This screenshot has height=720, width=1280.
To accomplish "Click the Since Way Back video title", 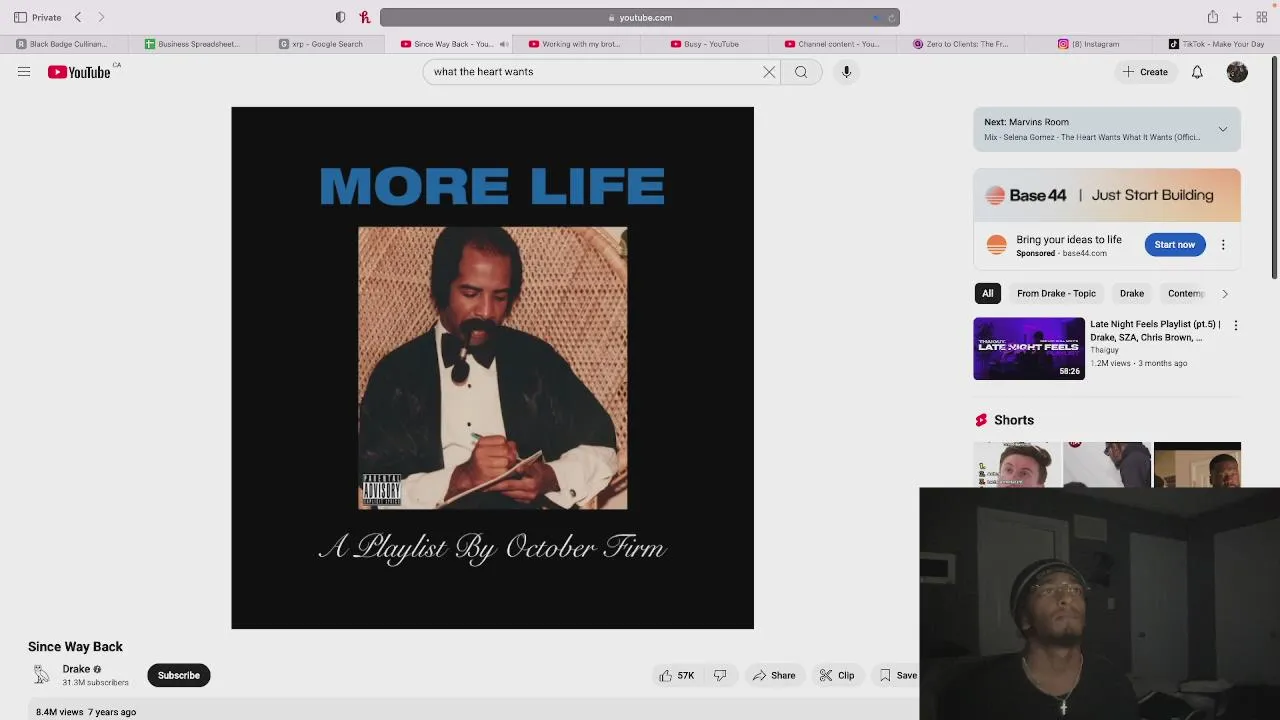I will coord(75,647).
